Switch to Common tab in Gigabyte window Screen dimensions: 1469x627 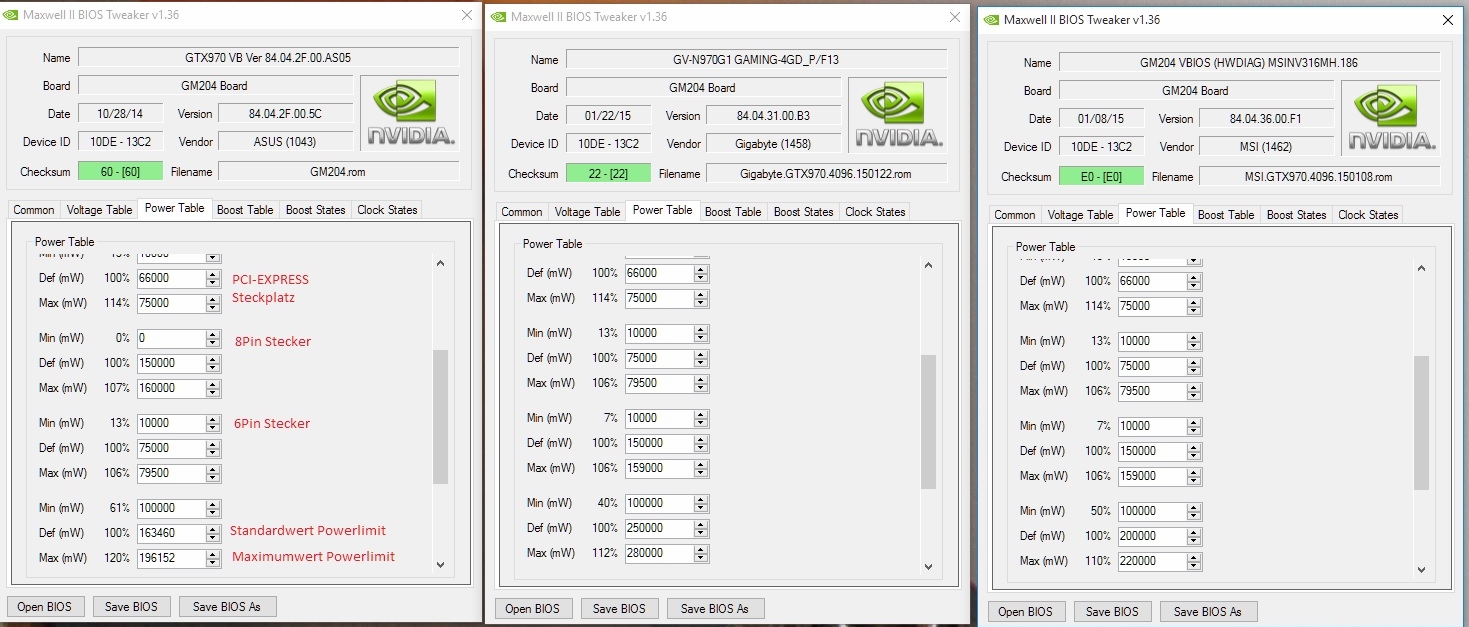click(522, 212)
